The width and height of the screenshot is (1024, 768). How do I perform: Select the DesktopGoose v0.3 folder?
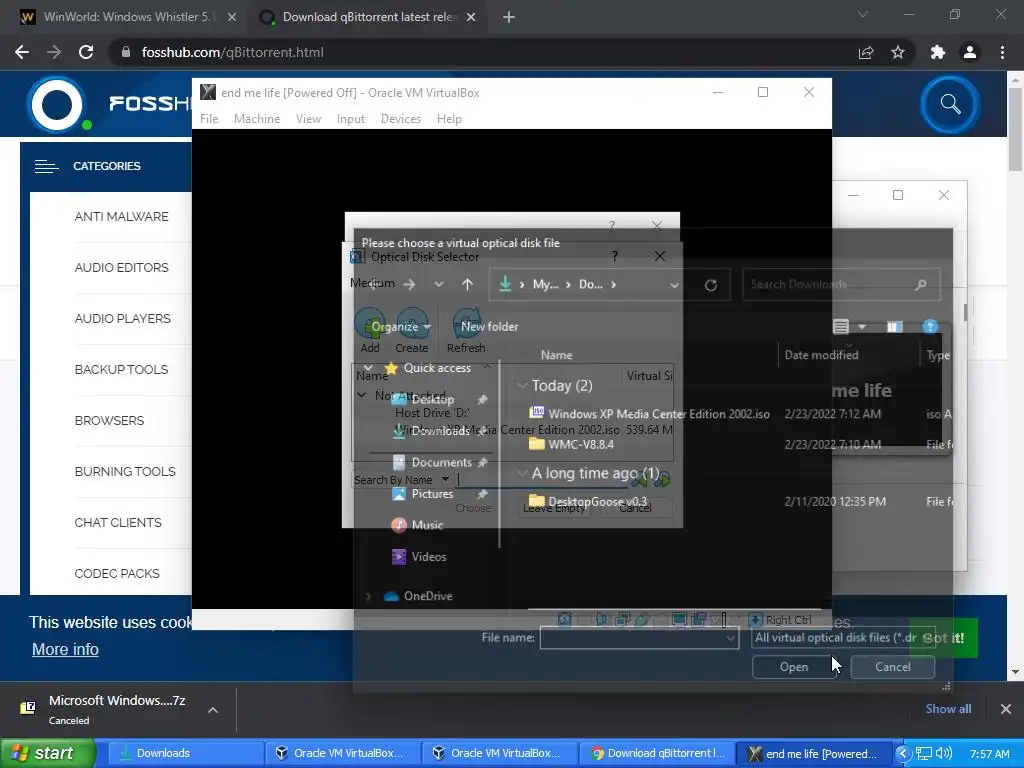click(x=597, y=502)
